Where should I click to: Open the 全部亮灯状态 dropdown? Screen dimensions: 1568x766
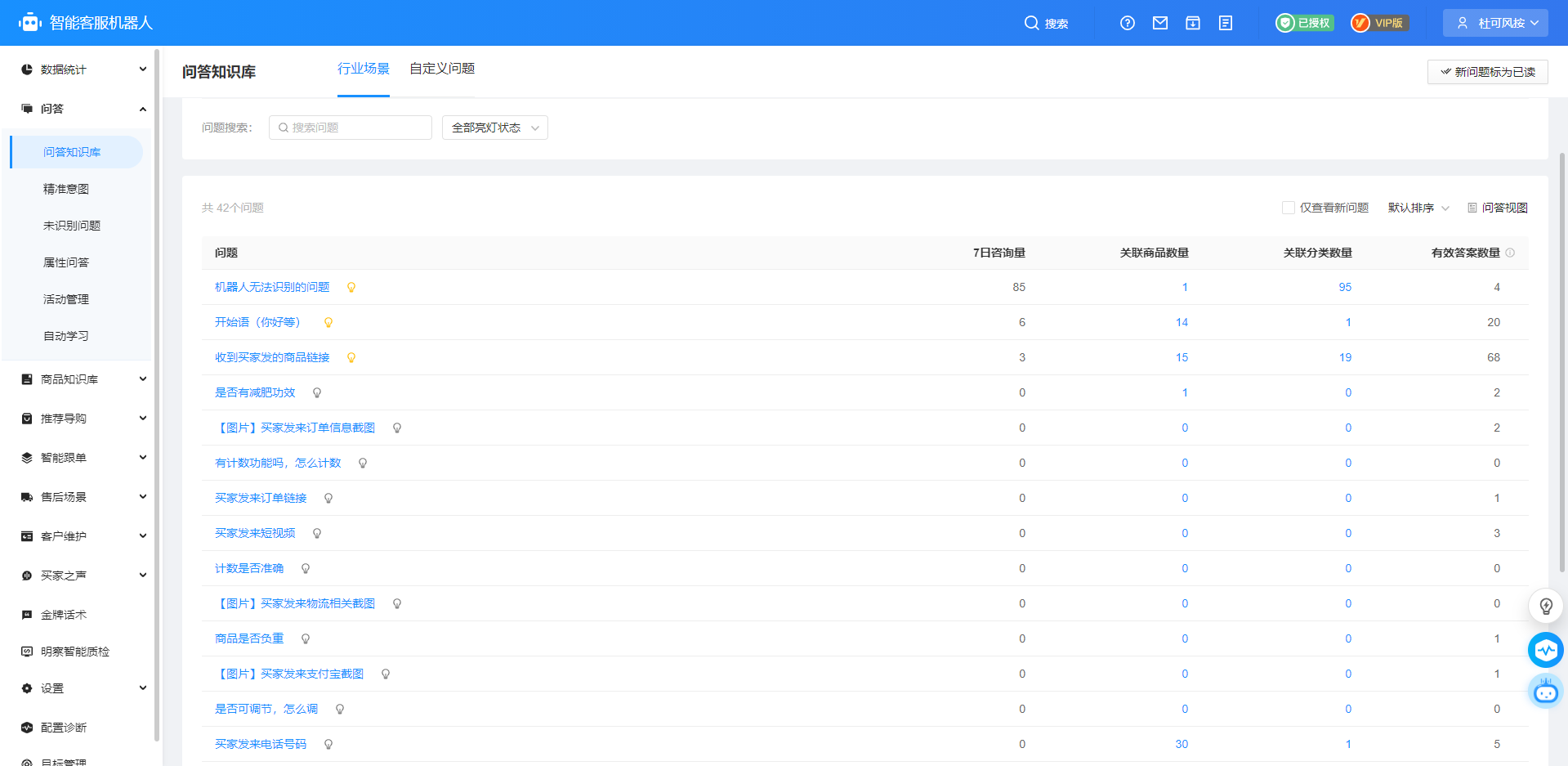click(x=495, y=128)
